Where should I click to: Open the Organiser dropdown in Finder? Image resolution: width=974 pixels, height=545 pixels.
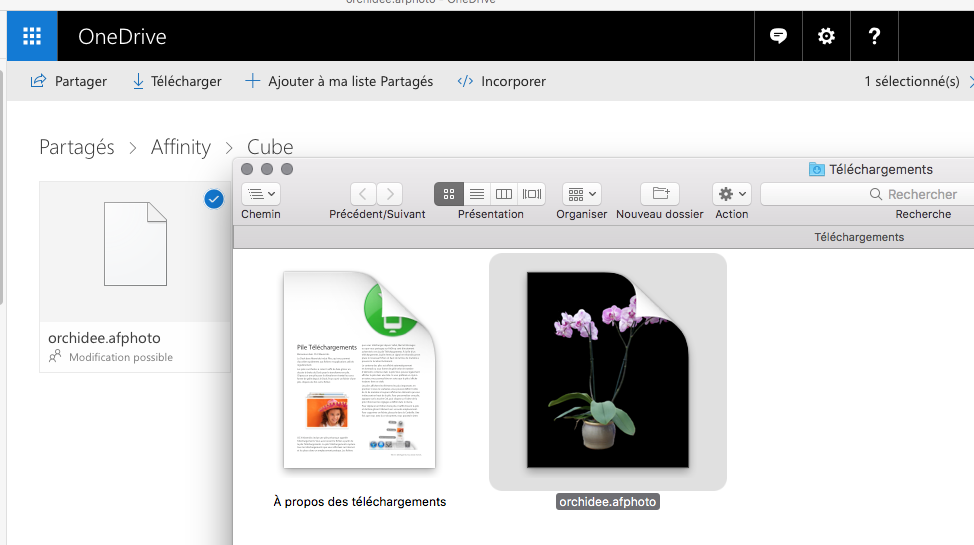pos(581,194)
